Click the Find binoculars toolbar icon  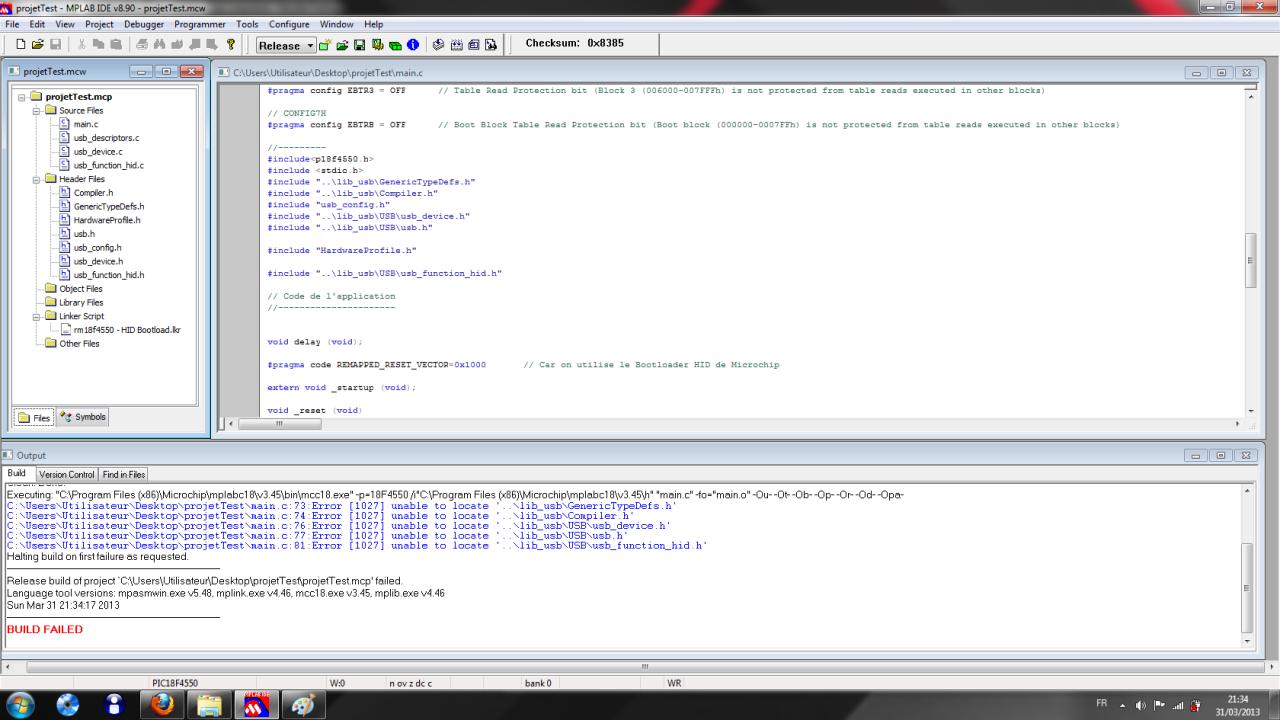click(x=158, y=45)
